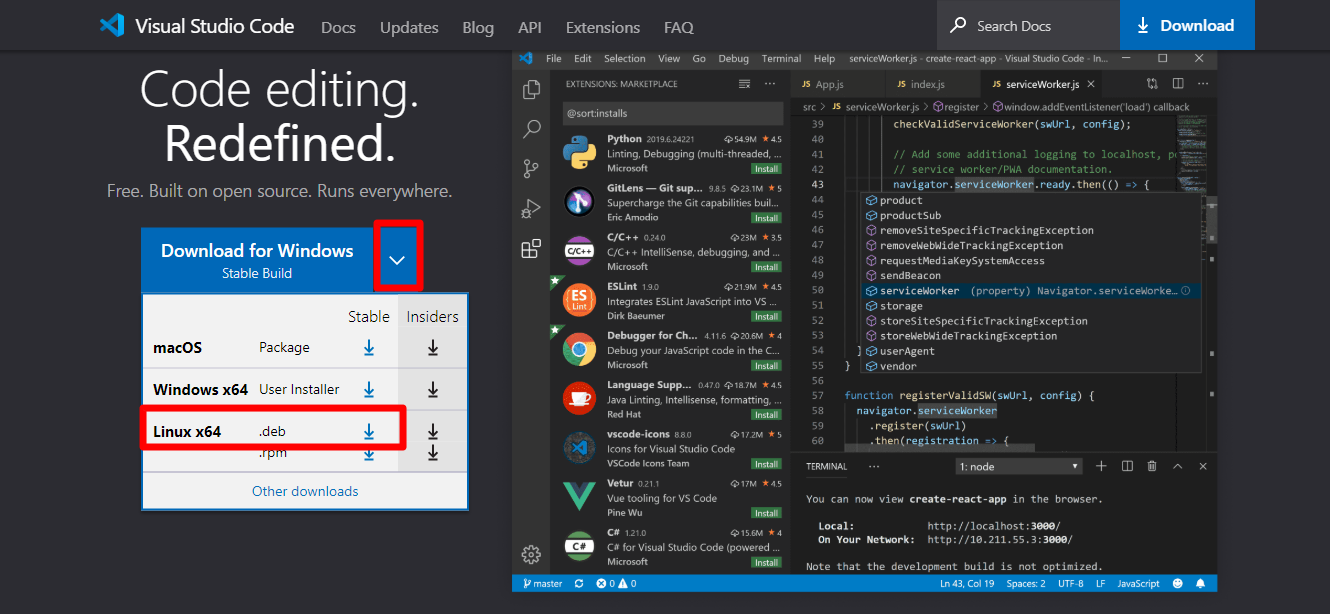This screenshot has height=614, width=1330.
Task: Click the Visual Studio Code logo
Action: 111,26
